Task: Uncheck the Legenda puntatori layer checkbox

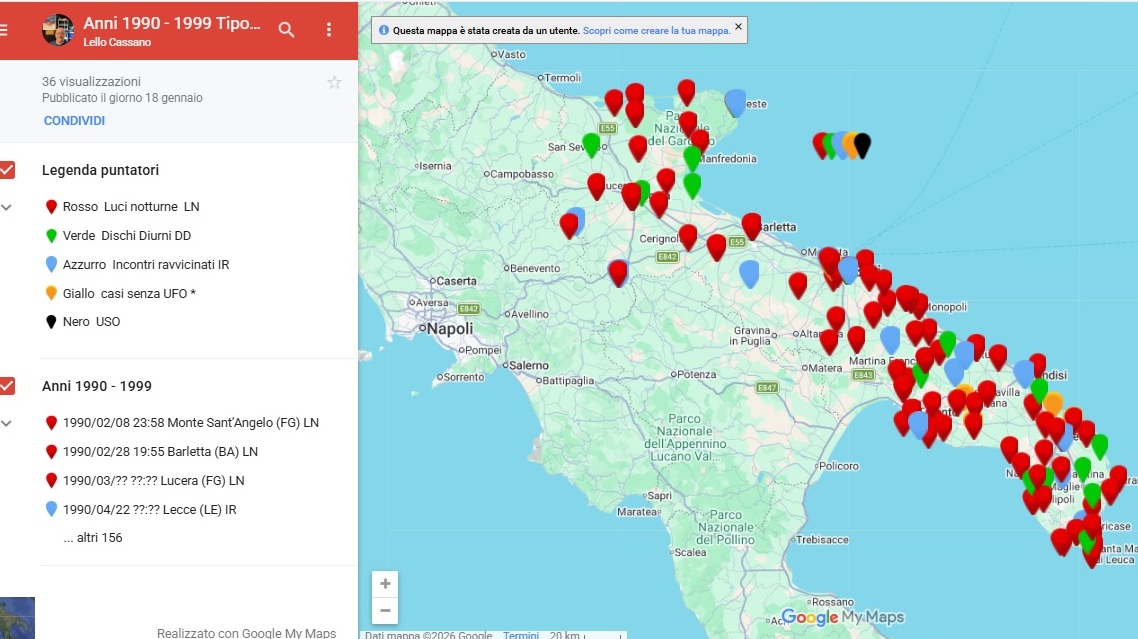Action: click(7, 170)
